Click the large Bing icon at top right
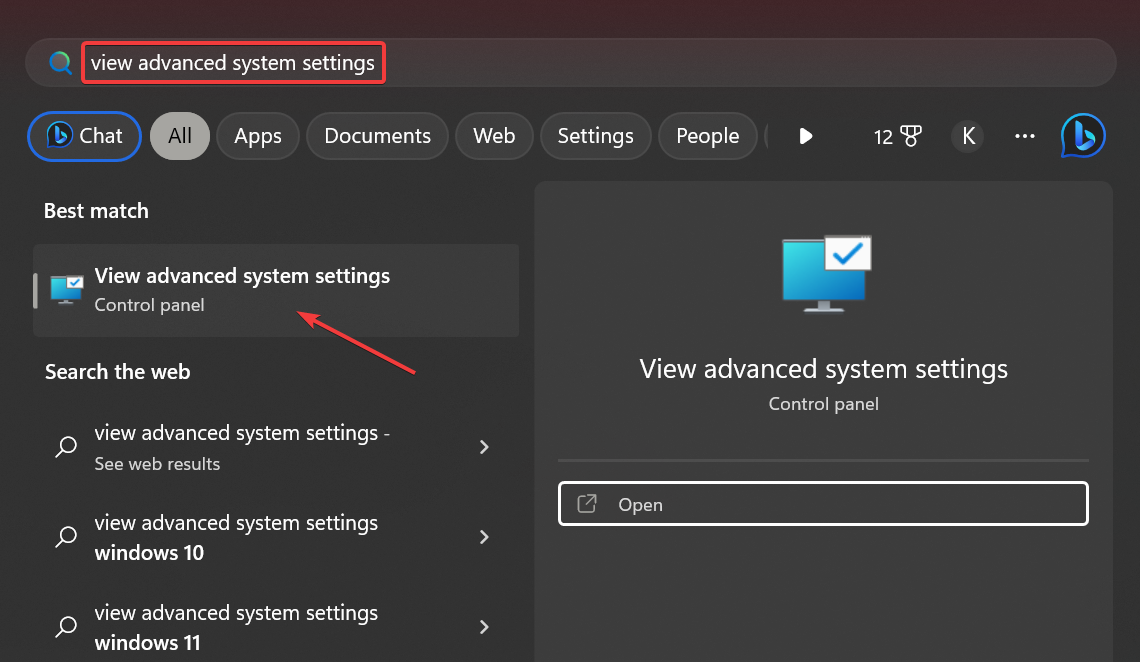1140x662 pixels. [x=1082, y=136]
